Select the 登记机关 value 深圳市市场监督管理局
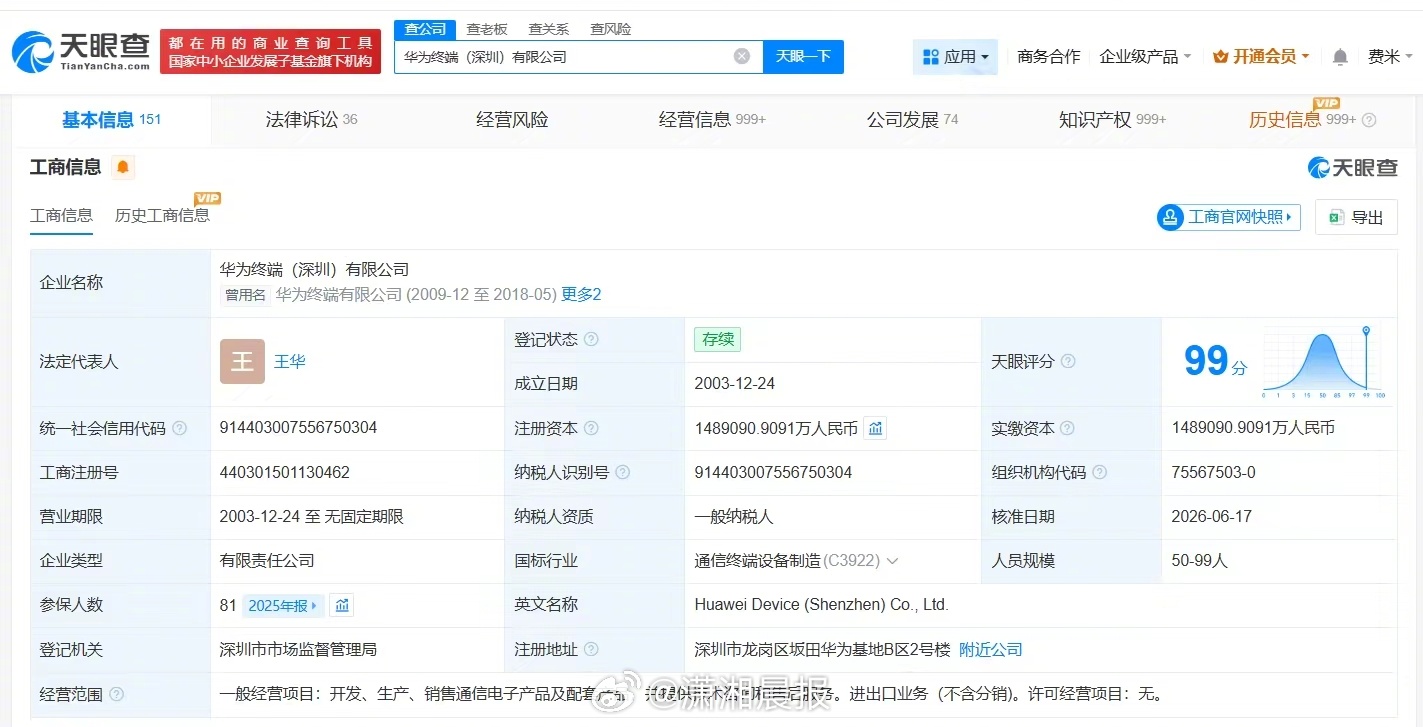The width and height of the screenshot is (1423, 727). pos(298,649)
